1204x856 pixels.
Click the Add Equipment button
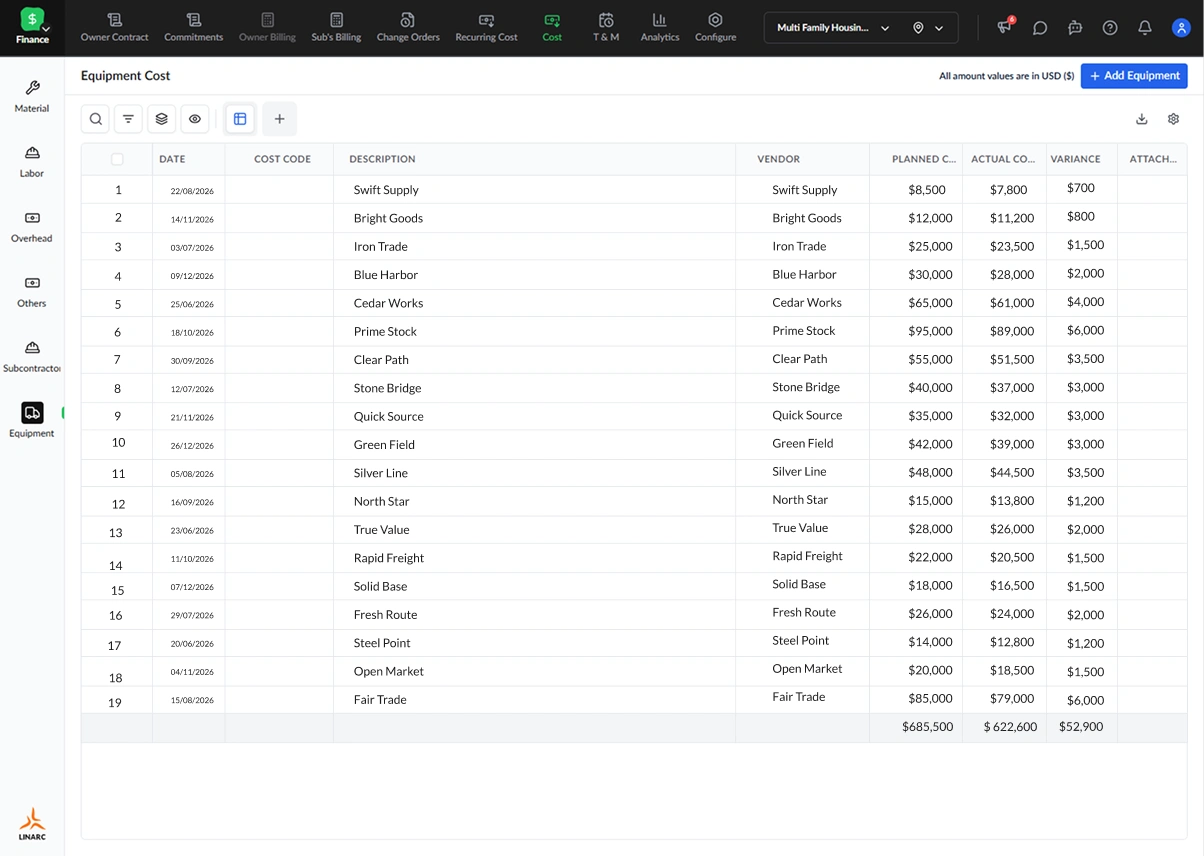(x=1134, y=76)
